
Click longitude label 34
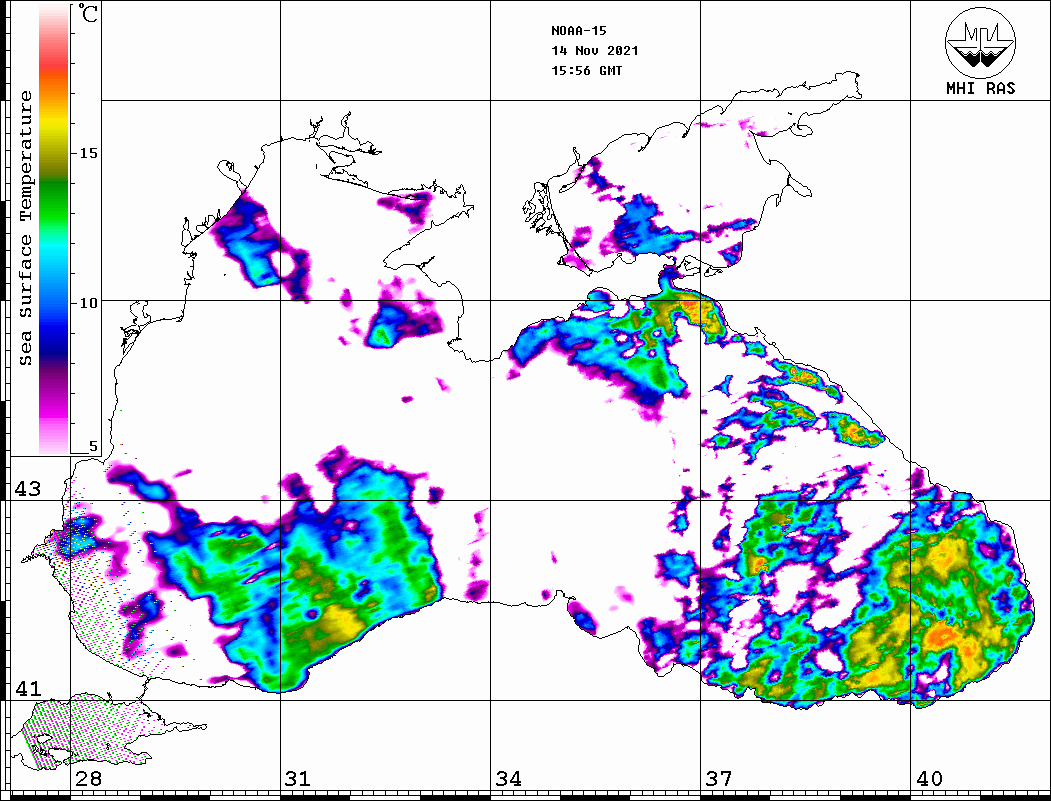click(508, 778)
